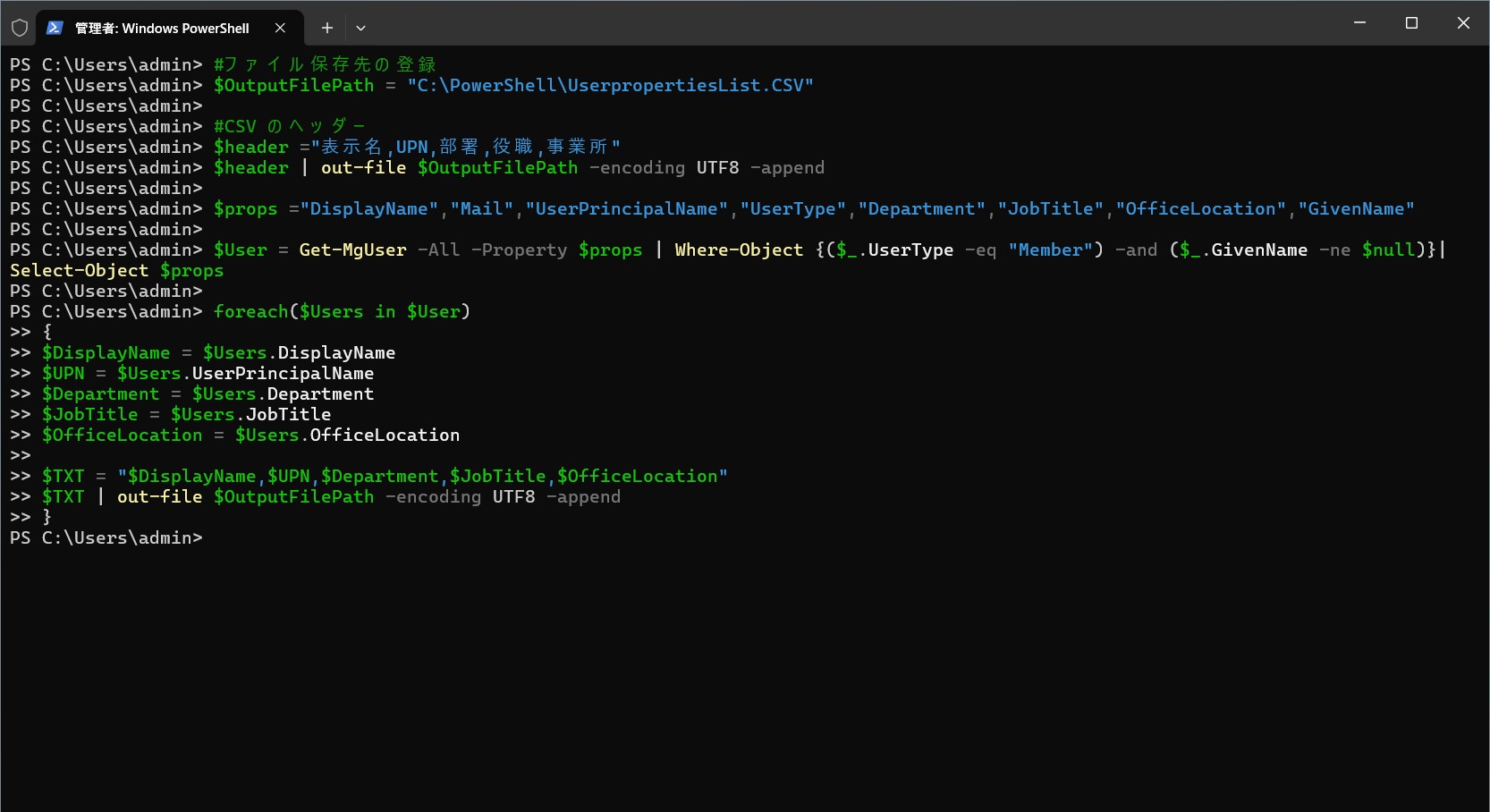Click the Get-MgUser command text
This screenshot has height=812, width=1490.
pos(352,250)
